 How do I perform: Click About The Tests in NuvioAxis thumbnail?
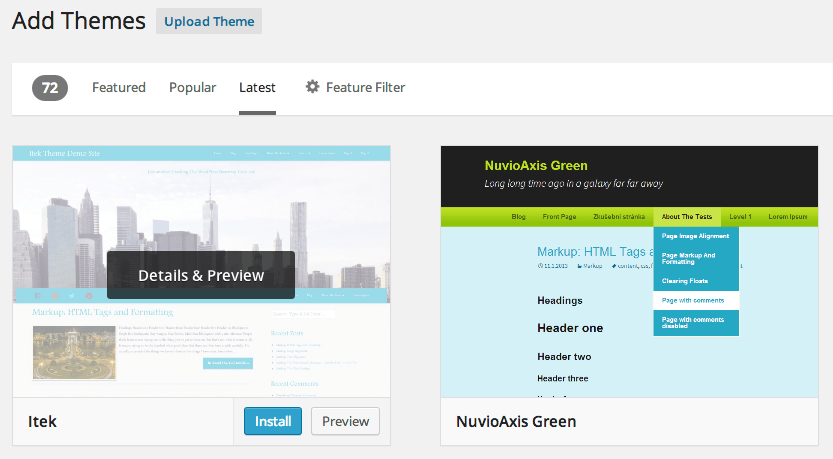[686, 216]
